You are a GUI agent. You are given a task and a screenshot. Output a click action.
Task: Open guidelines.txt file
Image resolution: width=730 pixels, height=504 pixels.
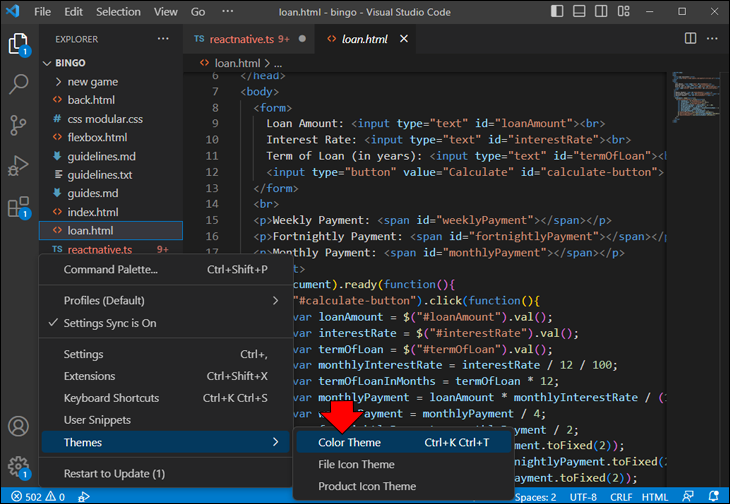[111, 175]
